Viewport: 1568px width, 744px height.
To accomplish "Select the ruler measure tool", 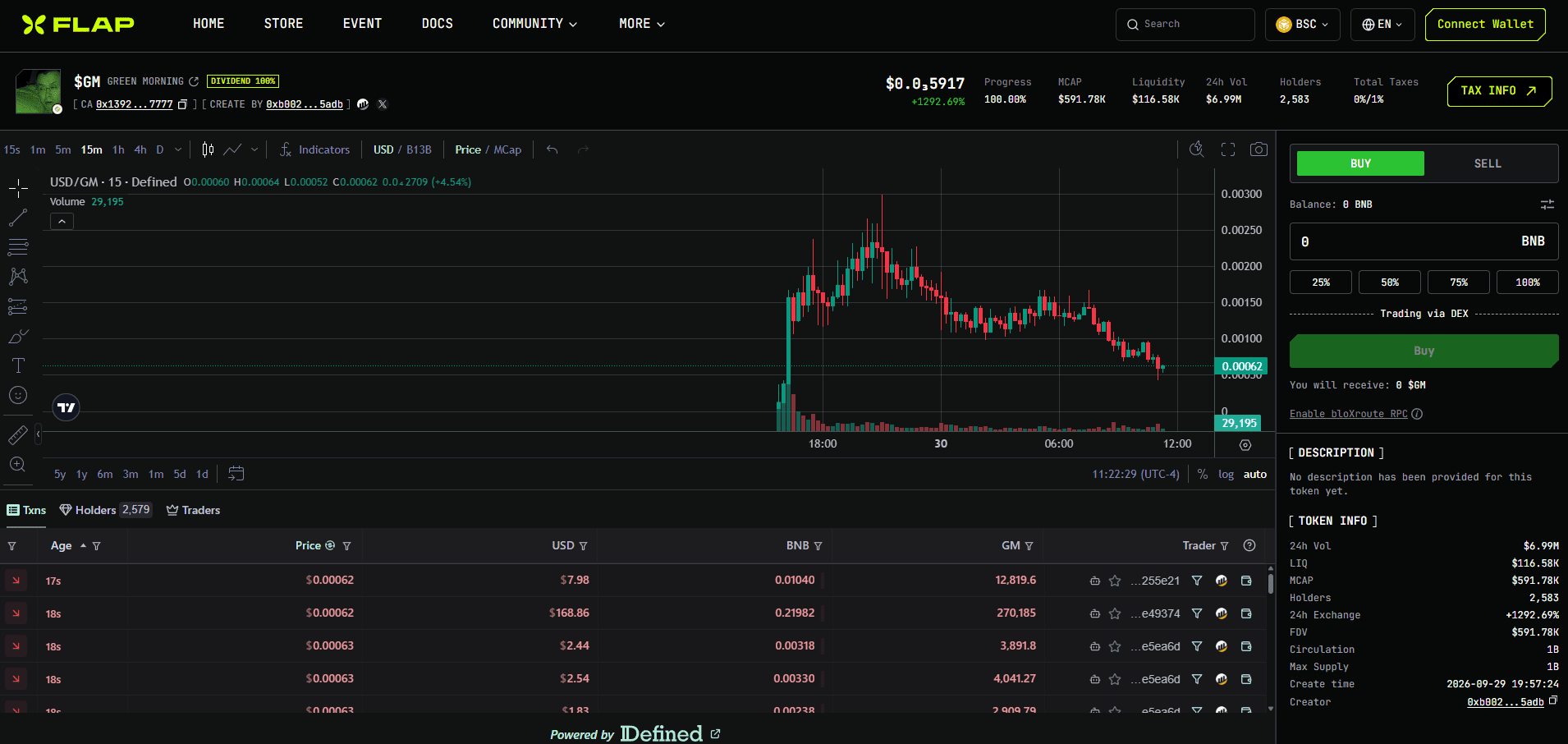I will (18, 434).
